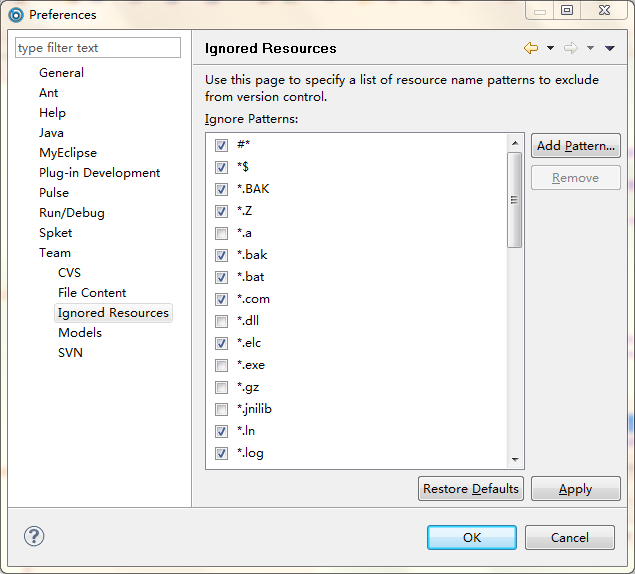This screenshot has height=574, width=635.
Task: Uncheck the *.com ignore pattern
Action: 221,299
